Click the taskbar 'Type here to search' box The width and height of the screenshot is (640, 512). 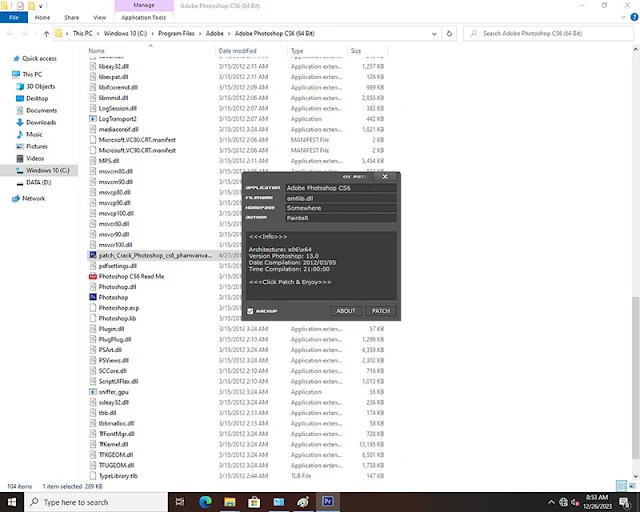pyautogui.click(x=96, y=502)
